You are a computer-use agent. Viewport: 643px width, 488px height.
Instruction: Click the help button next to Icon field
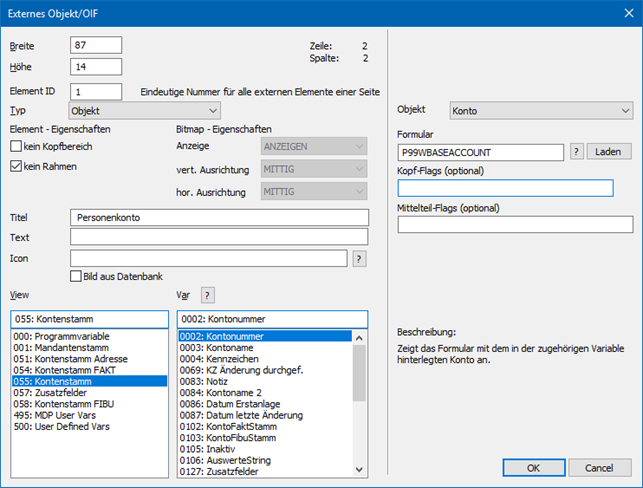pyautogui.click(x=359, y=258)
